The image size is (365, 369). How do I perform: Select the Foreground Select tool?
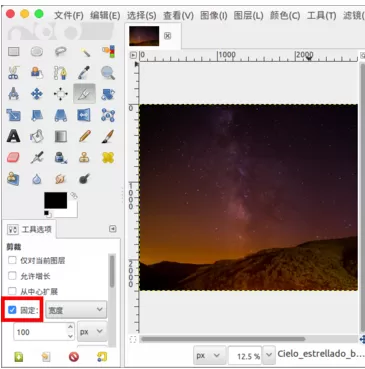(37, 73)
